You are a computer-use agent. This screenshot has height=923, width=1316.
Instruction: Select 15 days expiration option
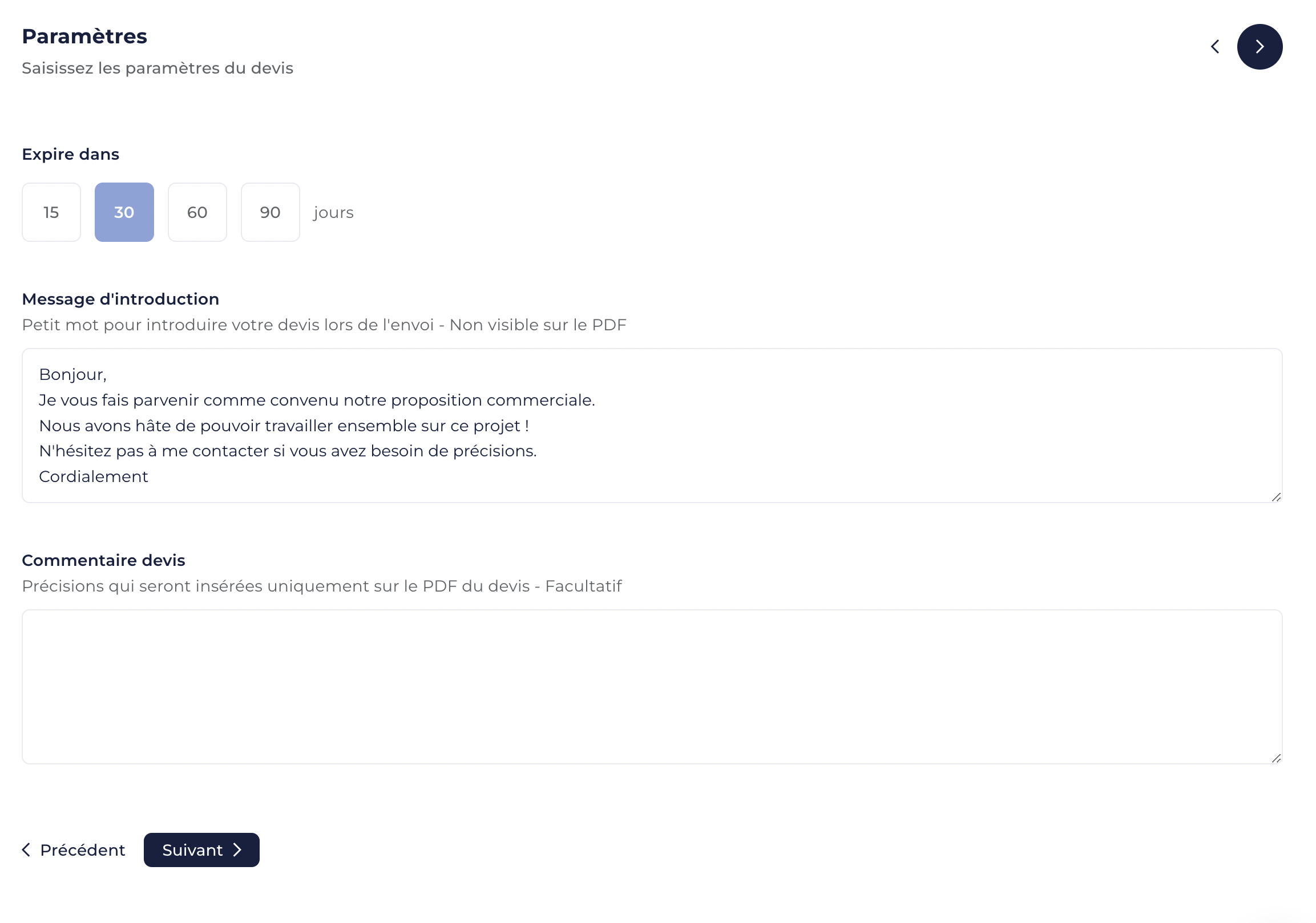[51, 212]
